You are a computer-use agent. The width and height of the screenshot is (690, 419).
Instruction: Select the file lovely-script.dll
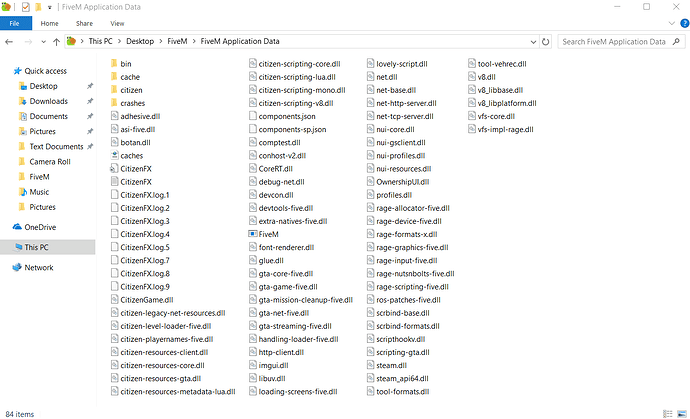click(x=397, y=64)
